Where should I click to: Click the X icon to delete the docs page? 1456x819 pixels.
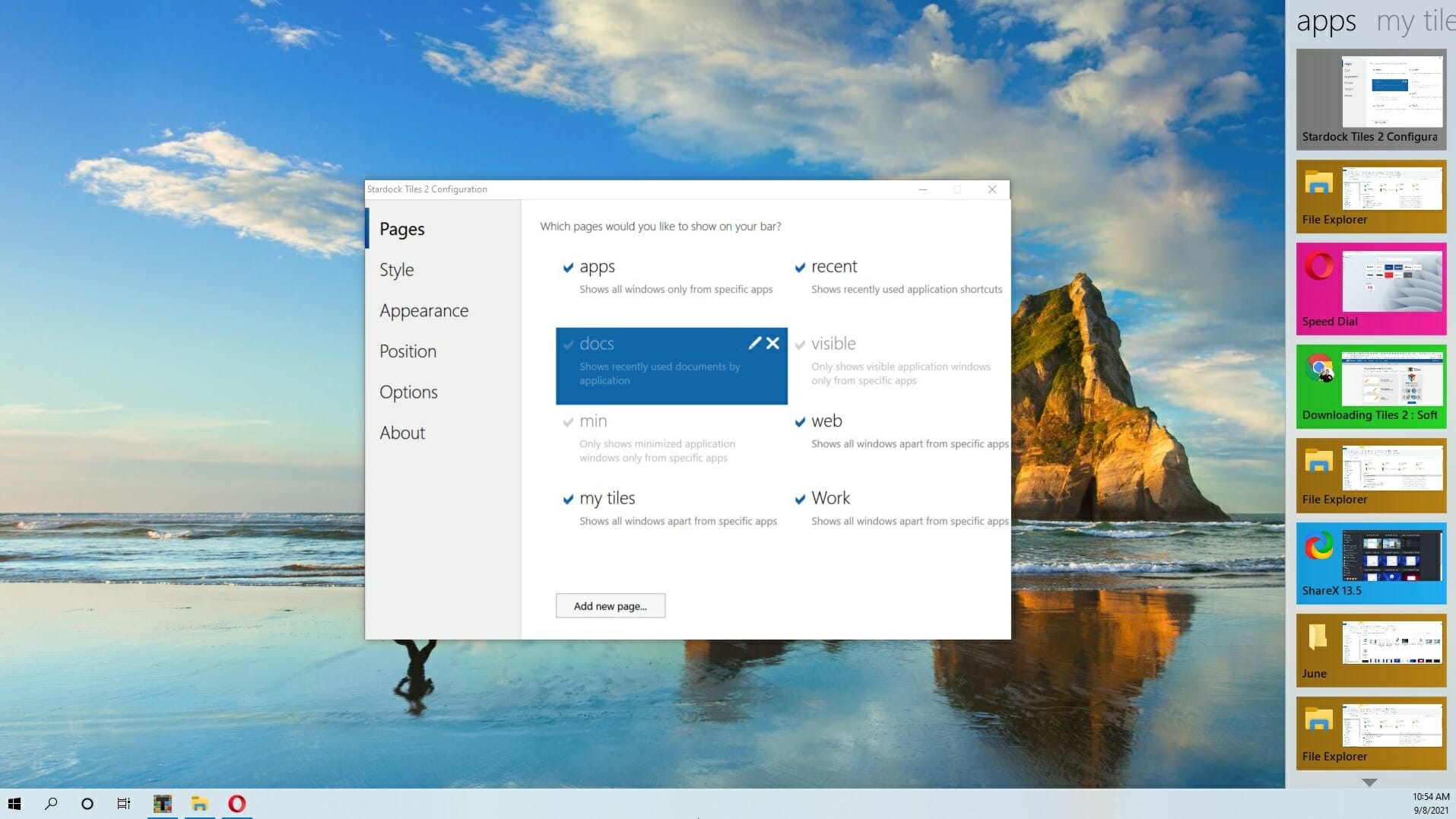tap(773, 344)
